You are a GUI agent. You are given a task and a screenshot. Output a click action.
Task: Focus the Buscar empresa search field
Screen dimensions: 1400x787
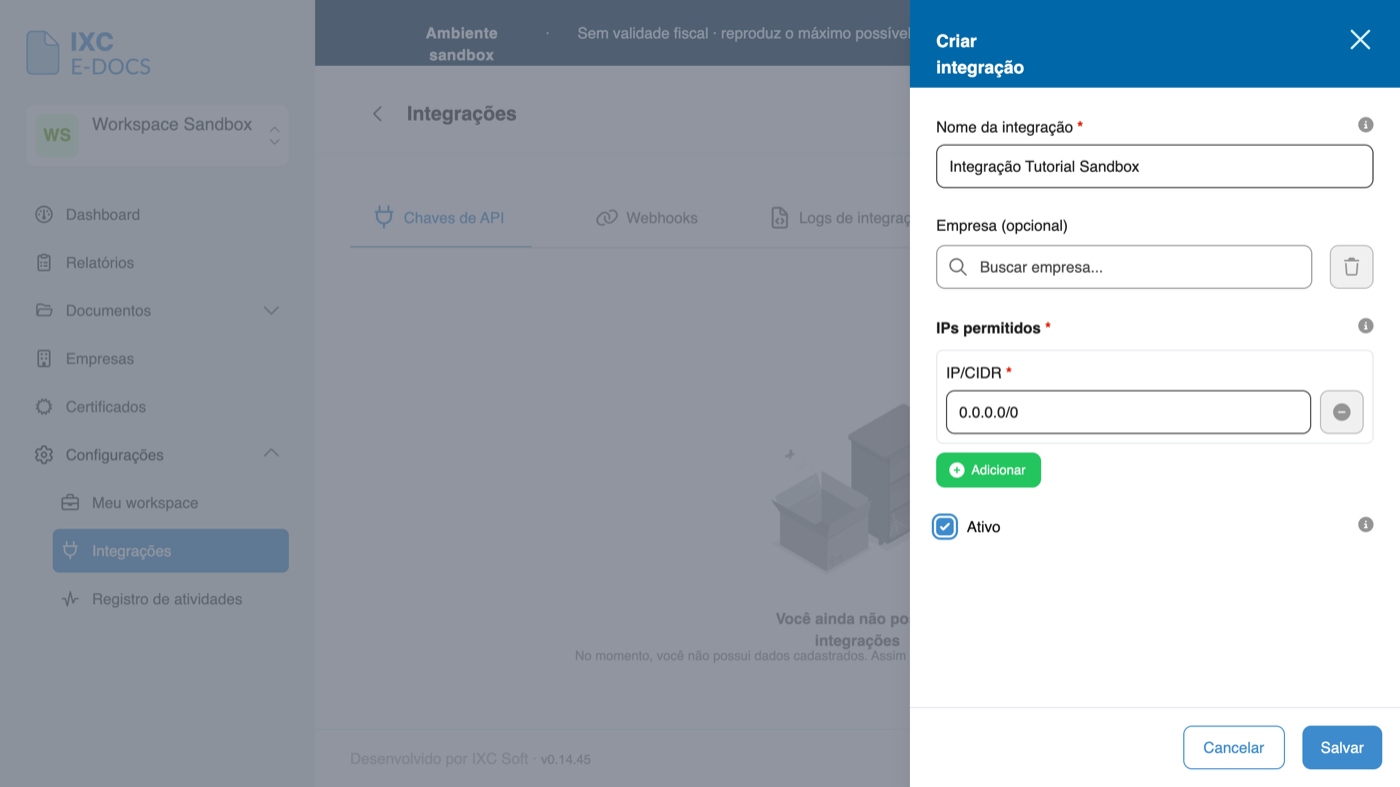1124,267
